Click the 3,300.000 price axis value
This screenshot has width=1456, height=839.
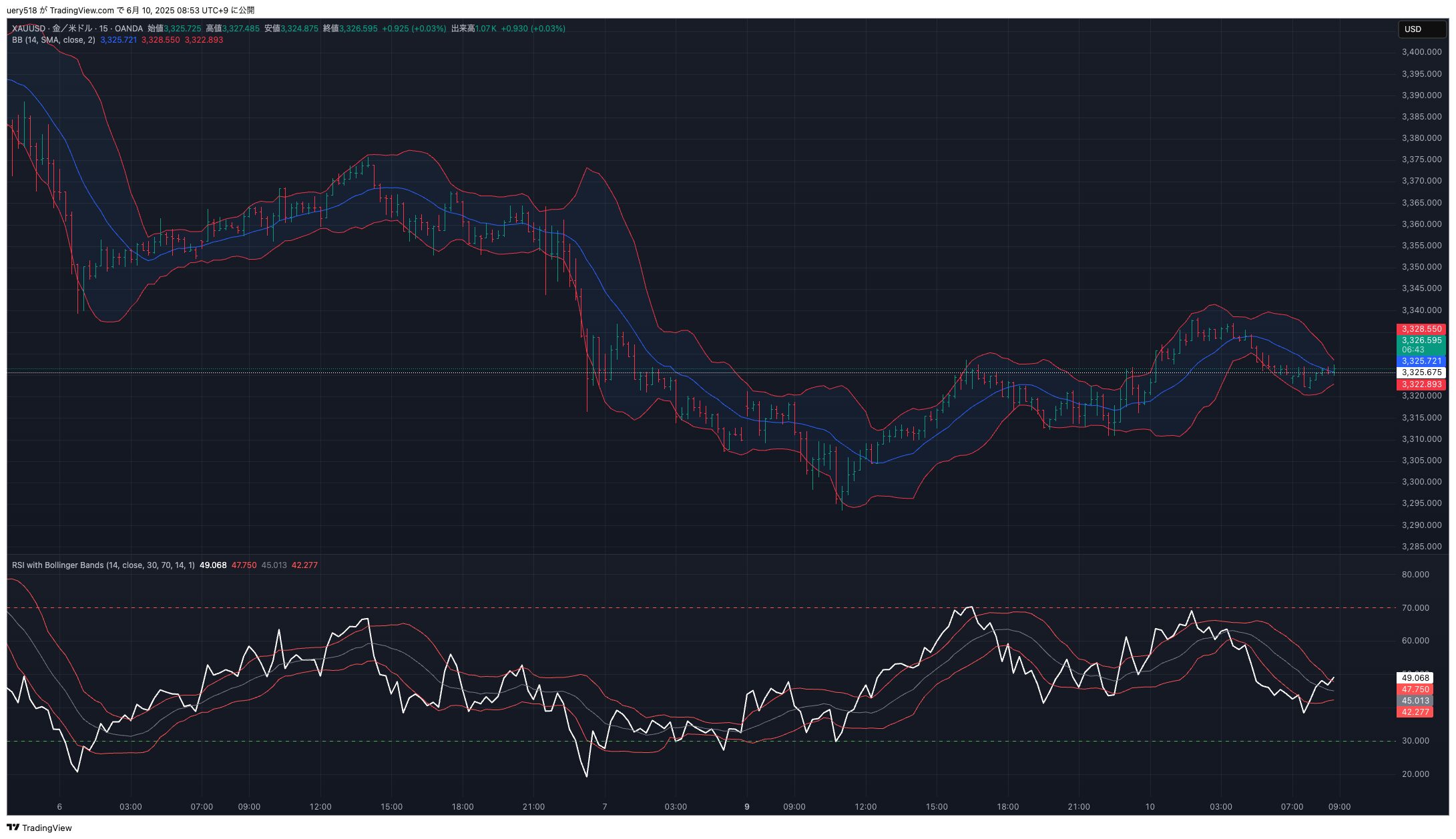(1421, 482)
